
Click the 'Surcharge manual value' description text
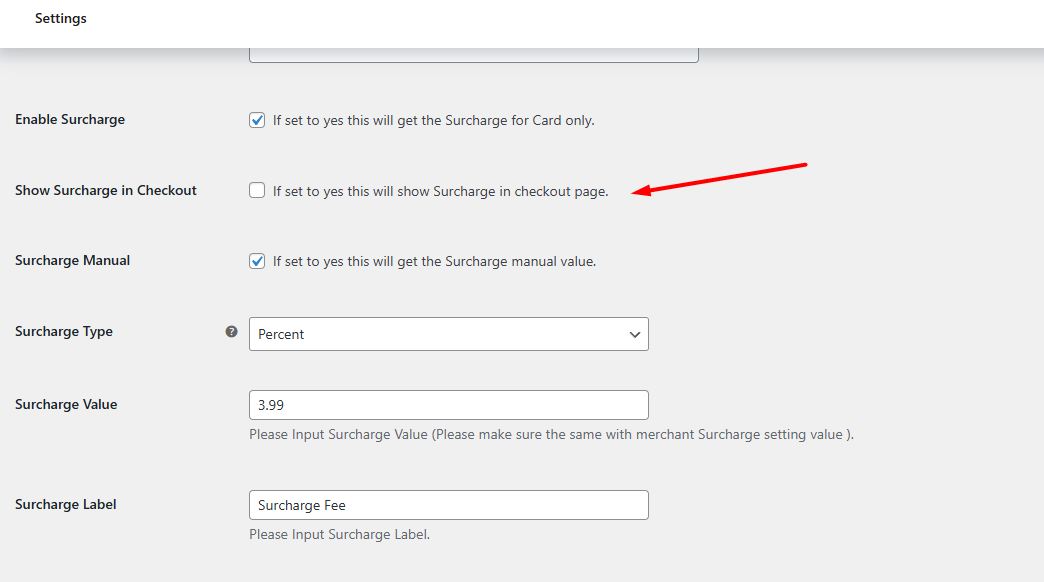pos(434,262)
